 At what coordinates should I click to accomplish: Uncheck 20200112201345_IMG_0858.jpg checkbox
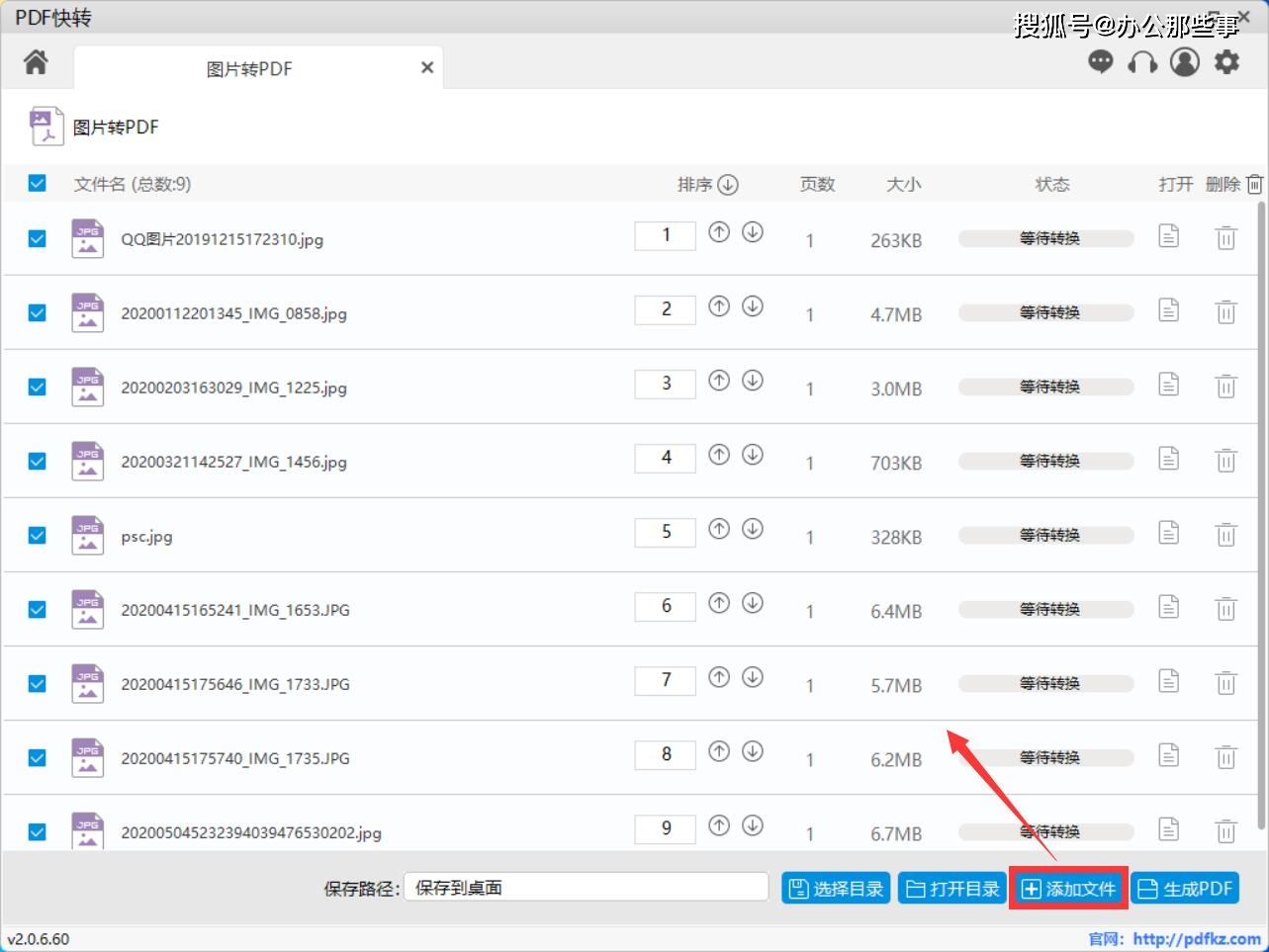coord(38,312)
